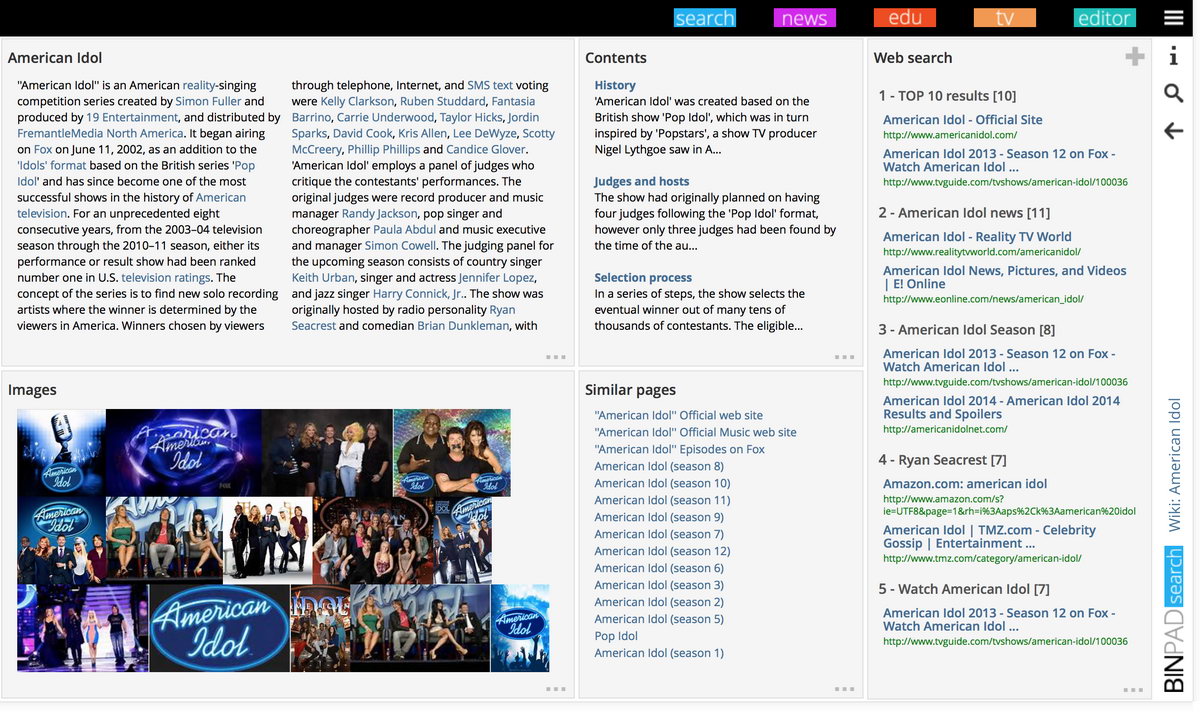Open "American Idol" Official Music web site link
Image resolution: width=1200 pixels, height=712 pixels.
[x=695, y=432]
